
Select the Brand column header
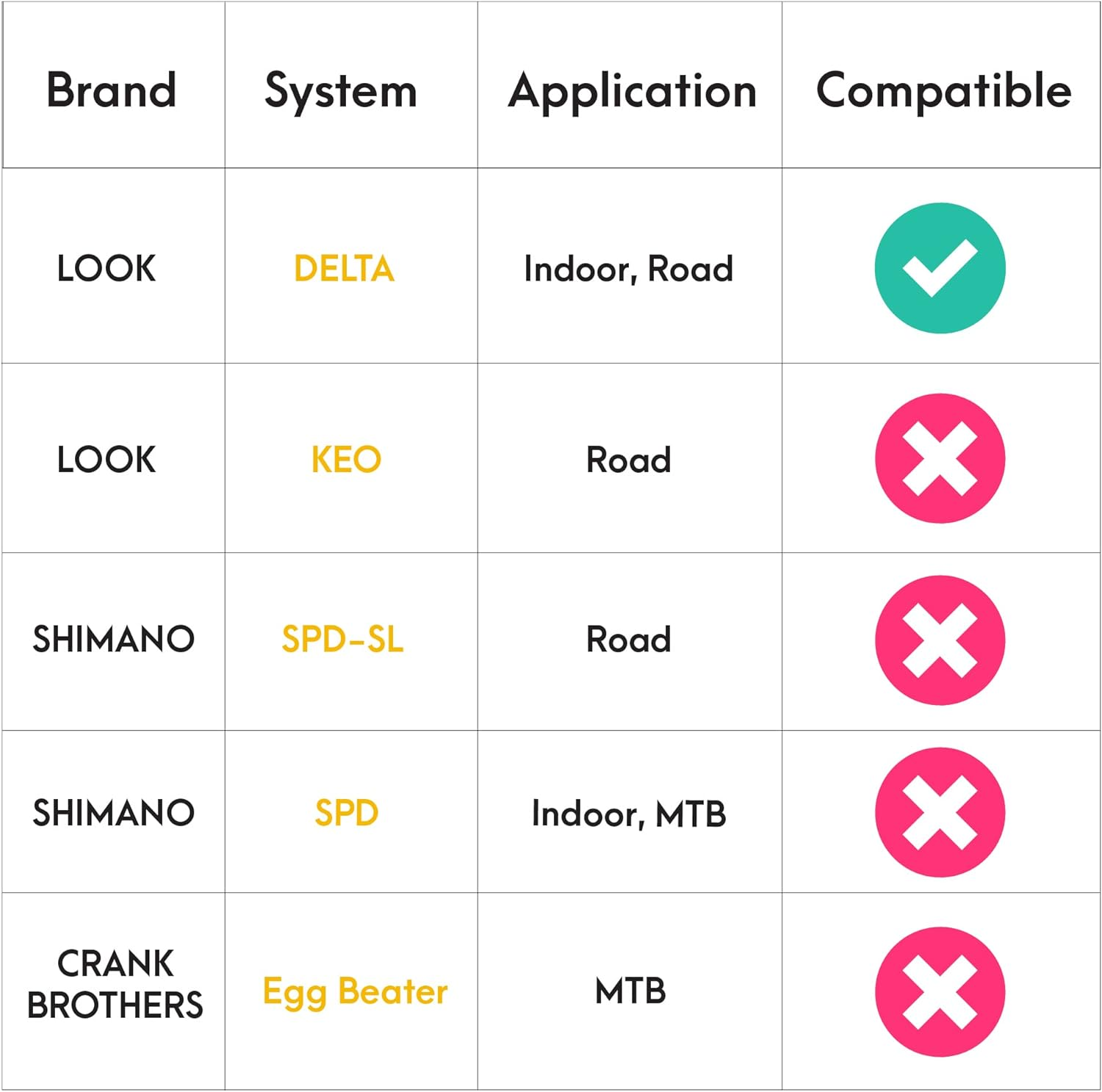[112, 90]
